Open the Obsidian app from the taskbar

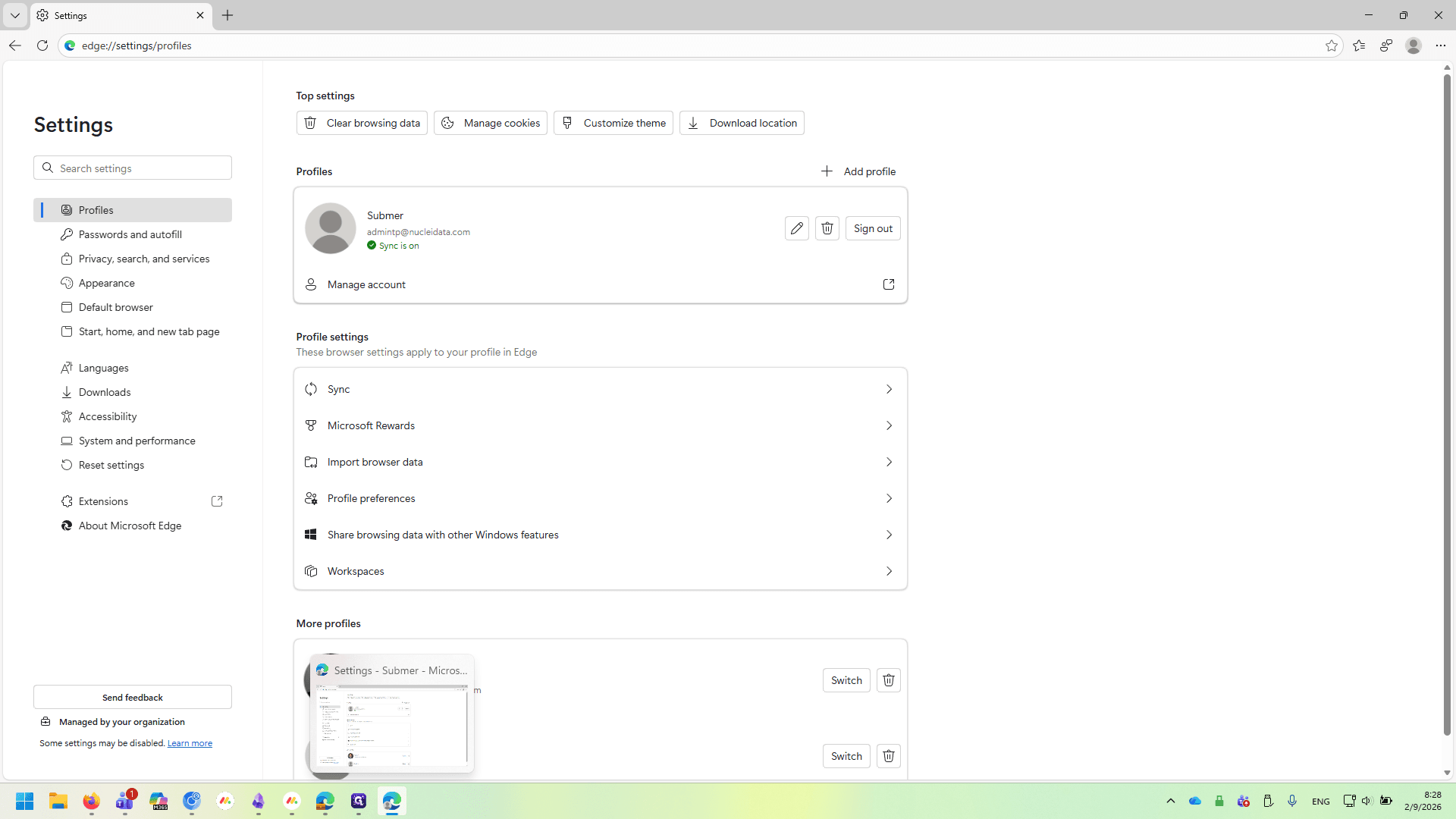tap(259, 801)
